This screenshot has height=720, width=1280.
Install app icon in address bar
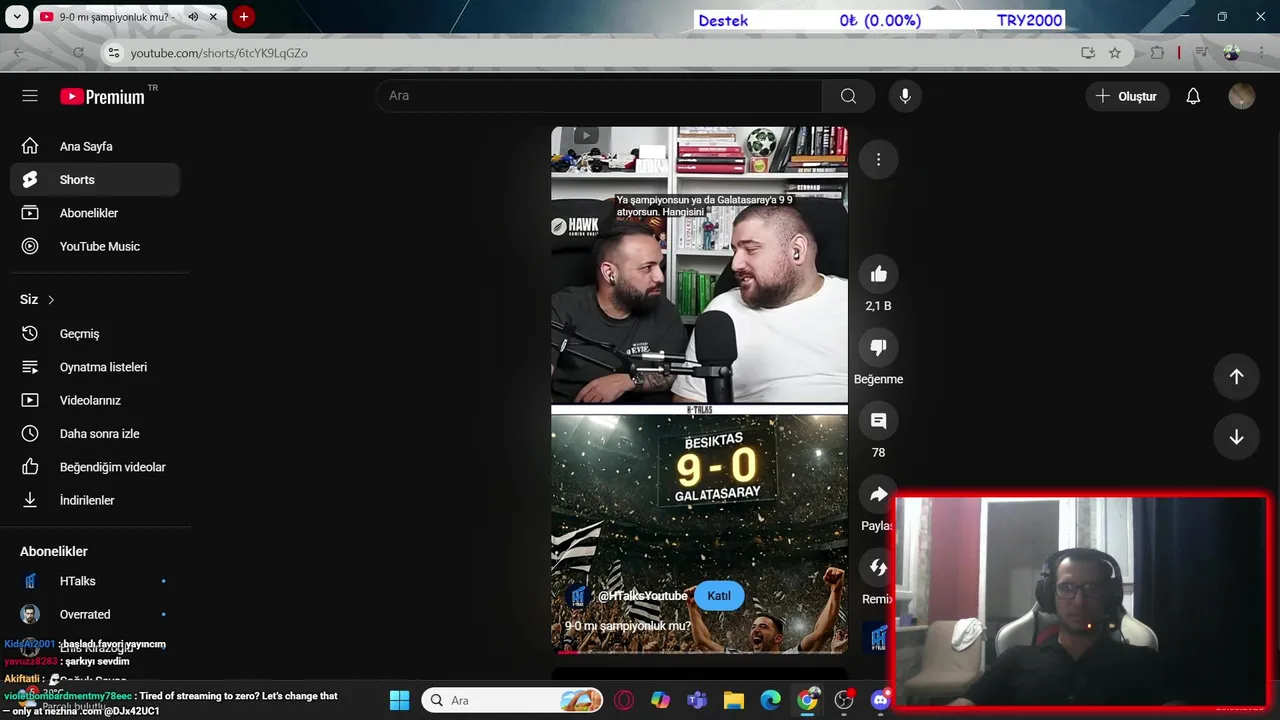pyautogui.click(x=1088, y=53)
